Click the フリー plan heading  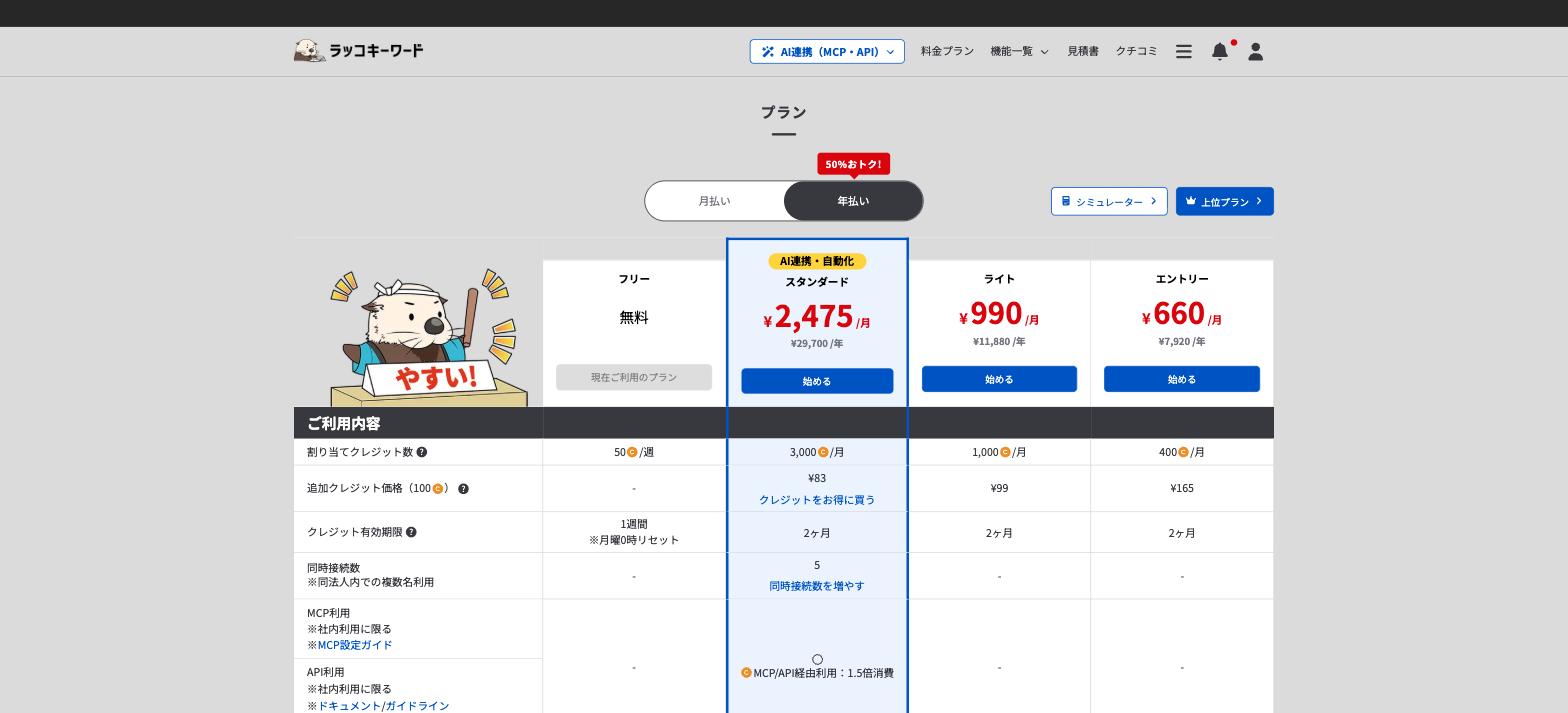coord(634,279)
